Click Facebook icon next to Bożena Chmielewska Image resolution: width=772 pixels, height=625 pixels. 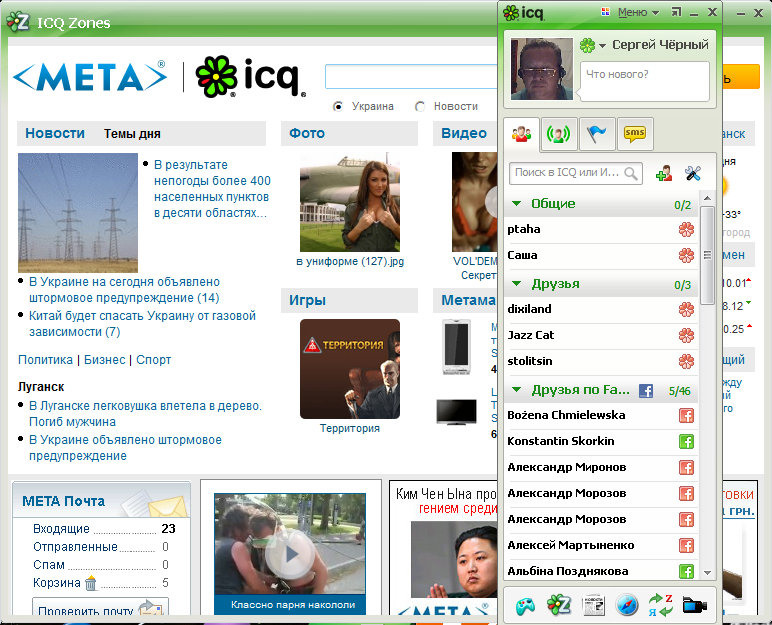pos(686,416)
